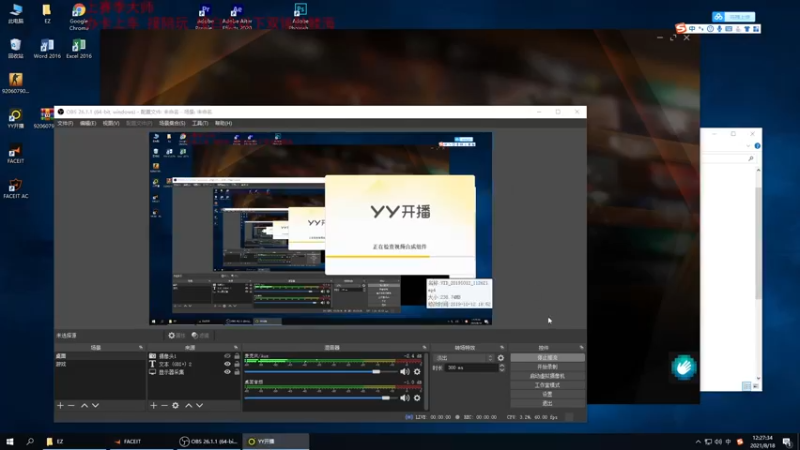Open Adobe After Effects 2020 shortcut
Image resolution: width=800 pixels, height=450 pixels.
(237, 17)
